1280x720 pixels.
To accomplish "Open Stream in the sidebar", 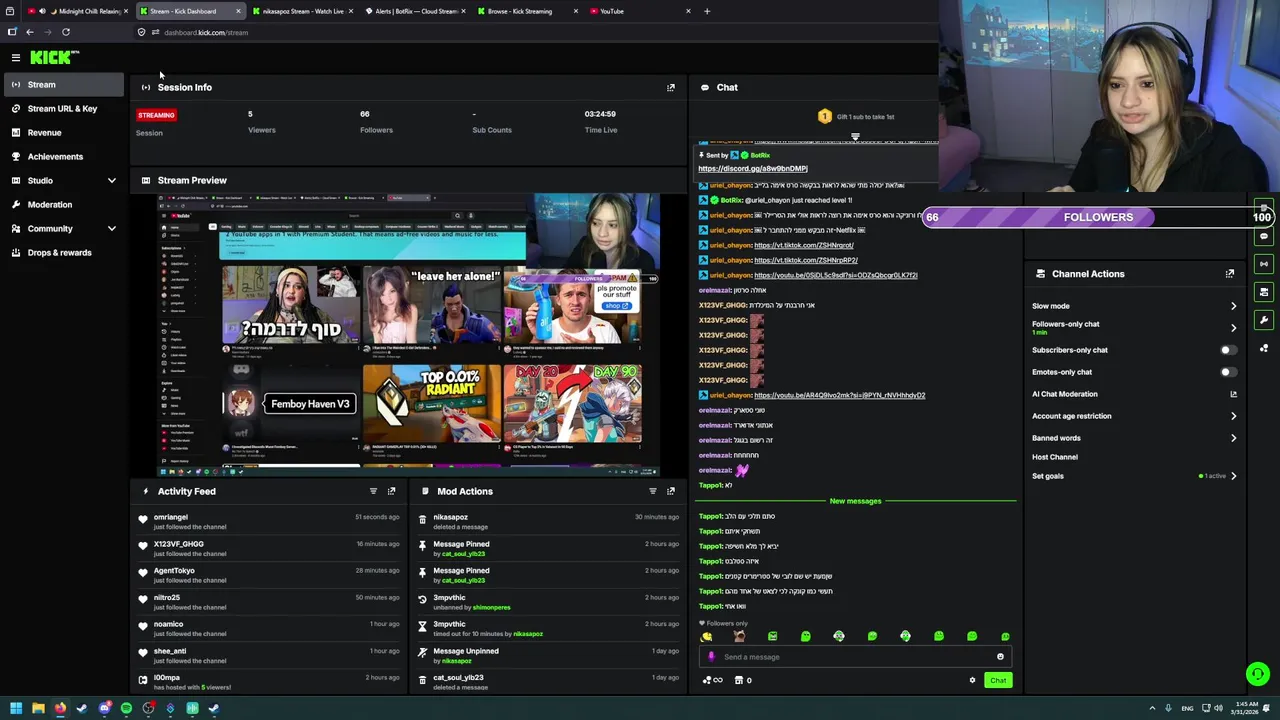I will tap(64, 85).
